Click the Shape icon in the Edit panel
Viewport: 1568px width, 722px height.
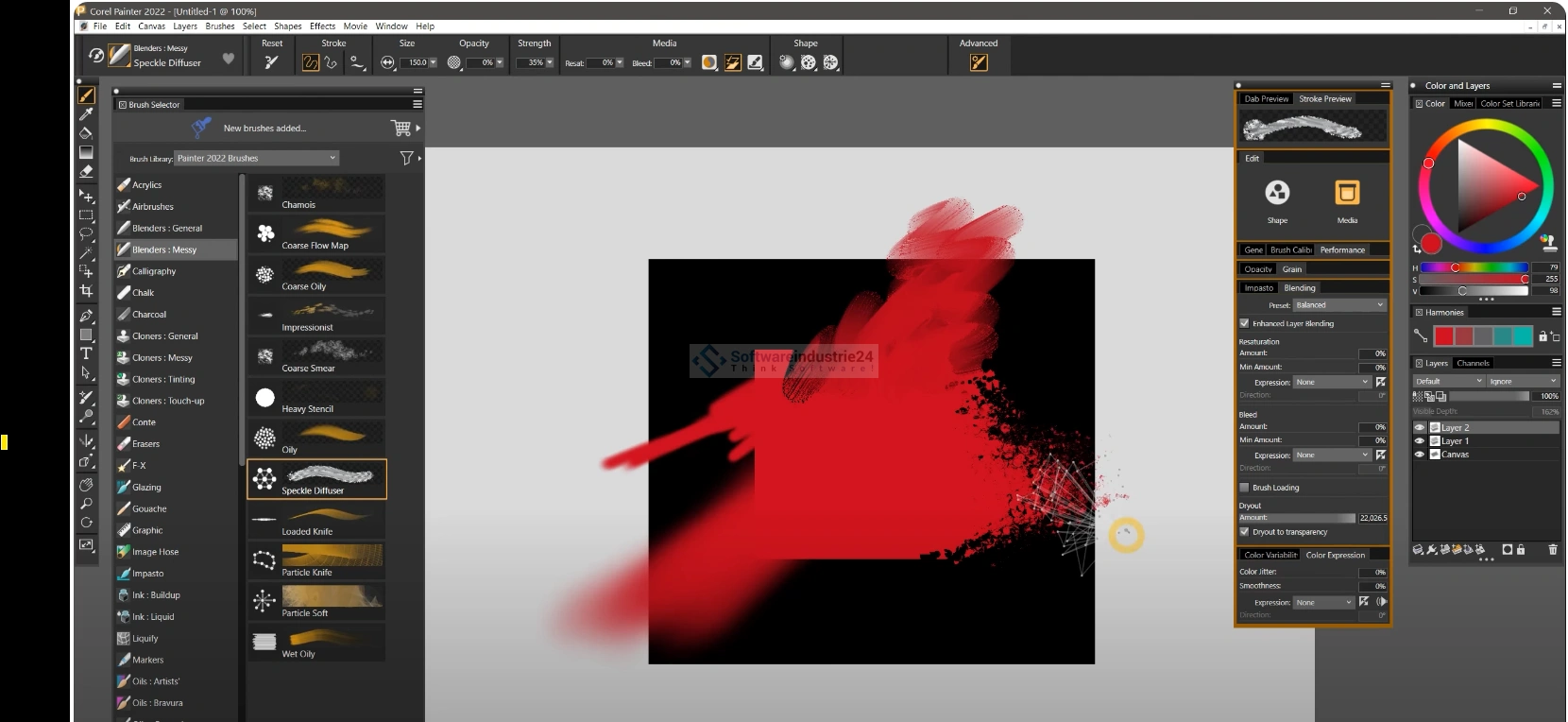(1277, 193)
